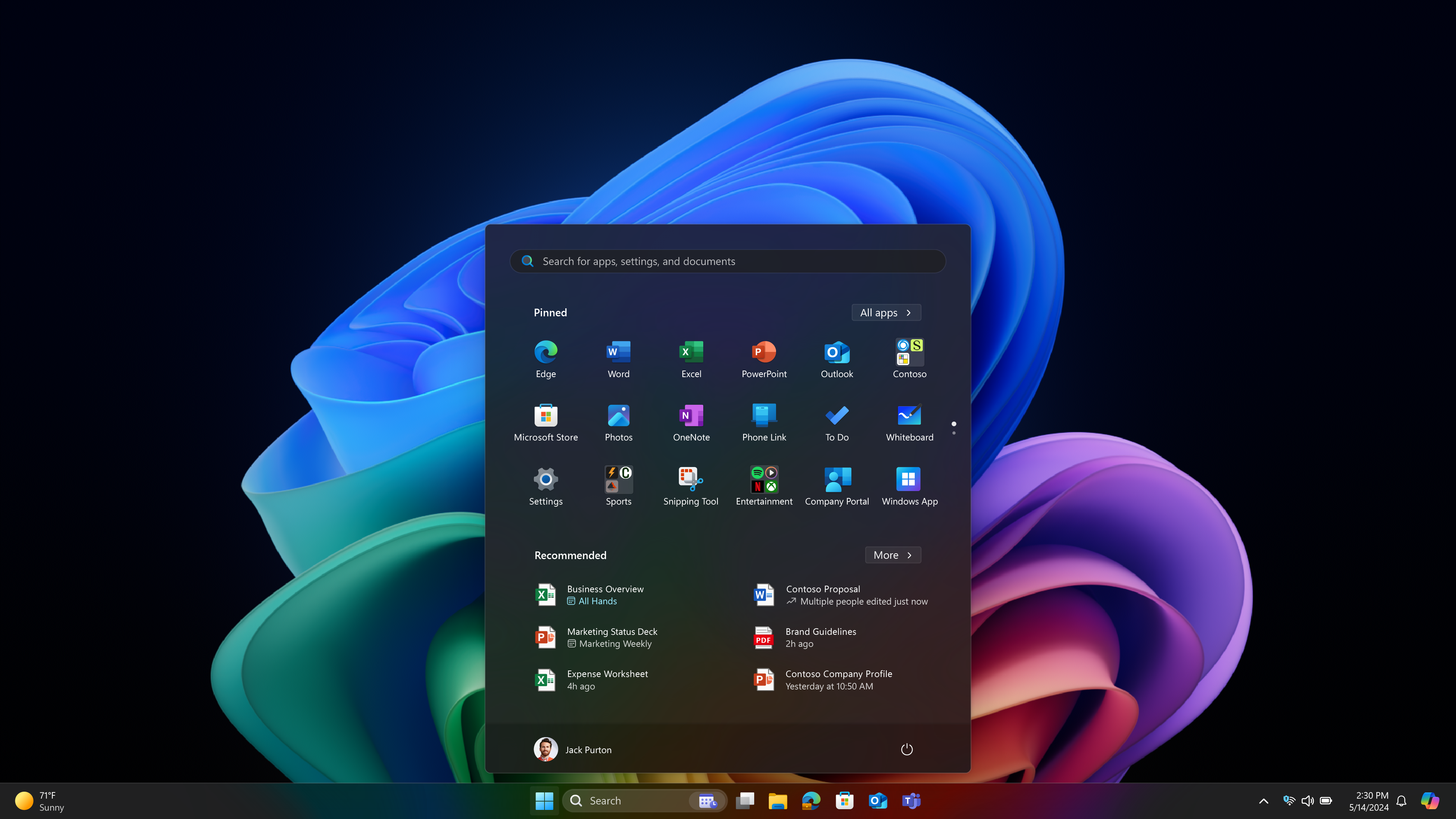
Task: Open Outlook from the taskbar
Action: tap(878, 801)
